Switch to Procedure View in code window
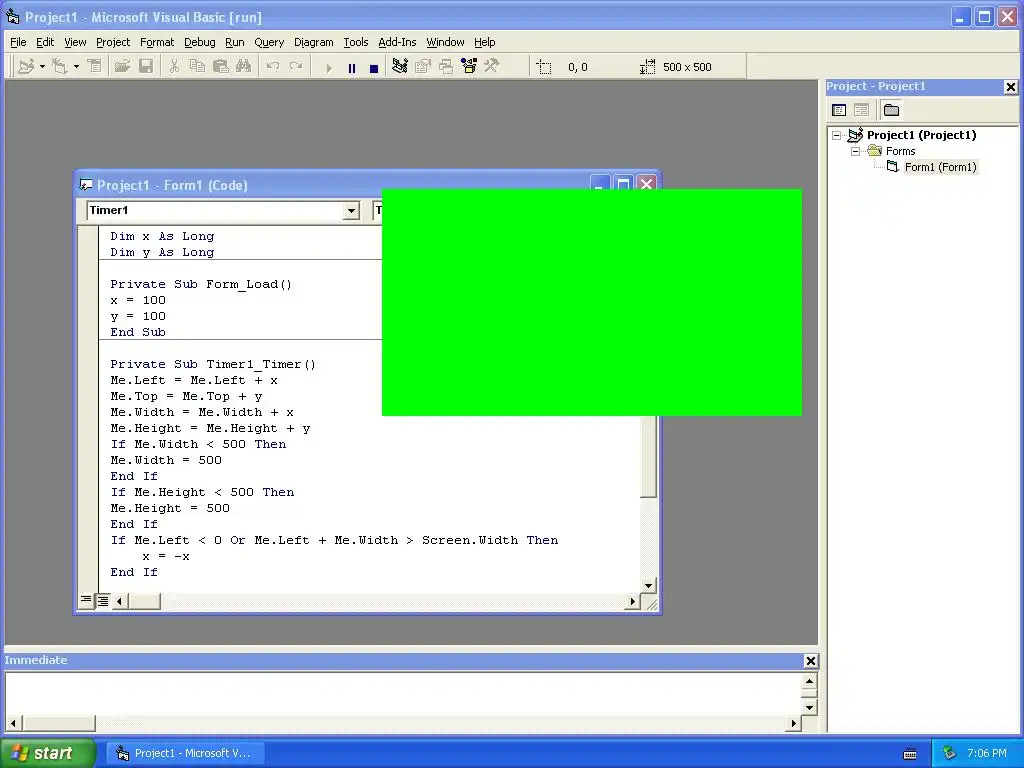The height and width of the screenshot is (768, 1024). pos(86,601)
